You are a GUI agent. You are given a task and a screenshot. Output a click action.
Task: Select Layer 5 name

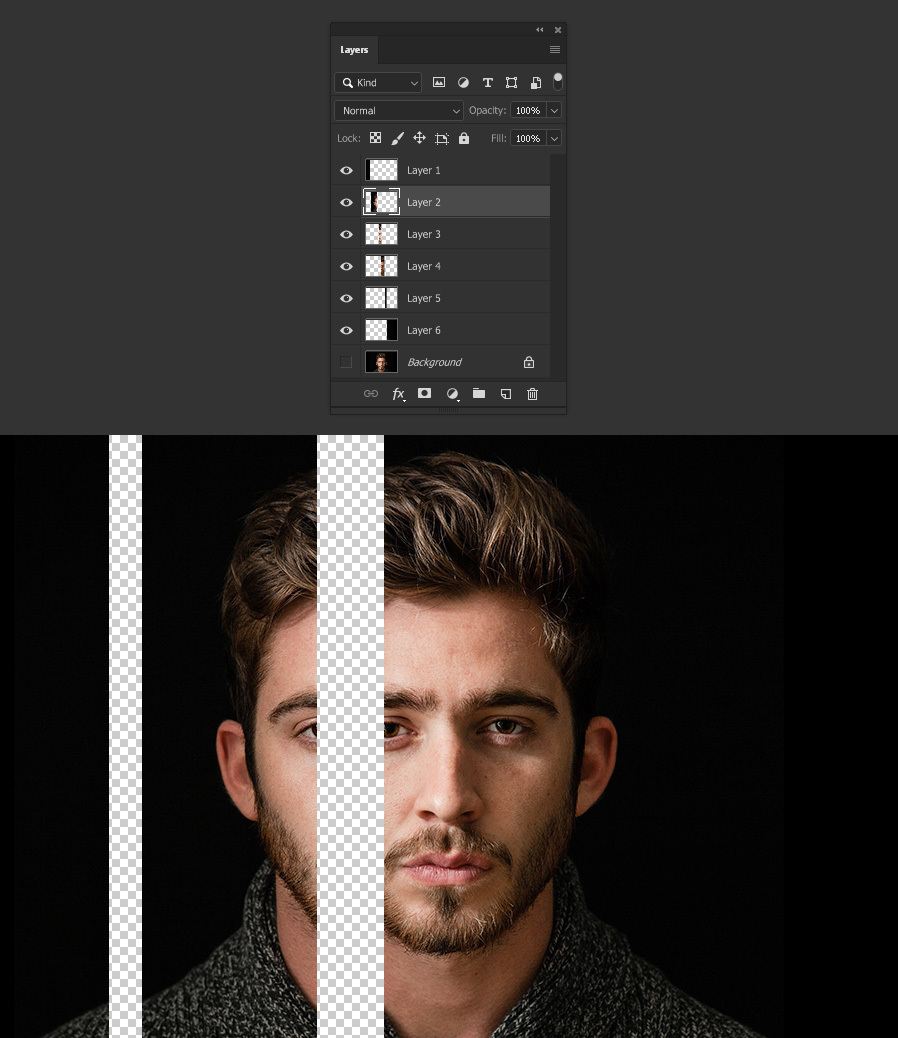pos(424,299)
